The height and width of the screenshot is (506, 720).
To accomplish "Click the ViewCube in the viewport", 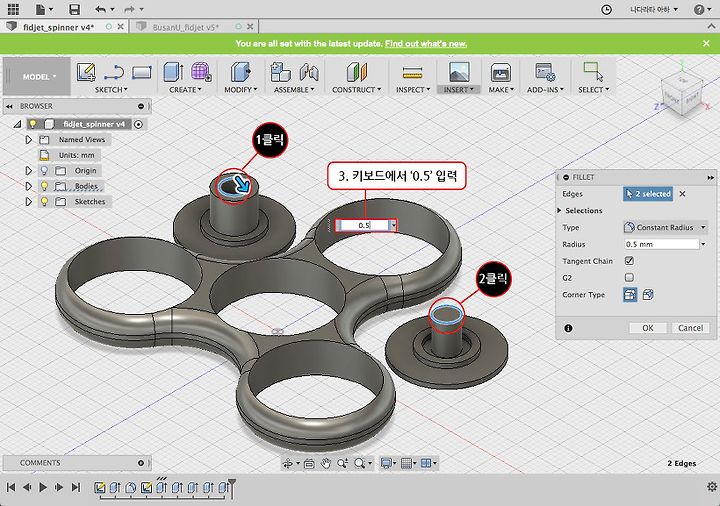I will click(681, 96).
